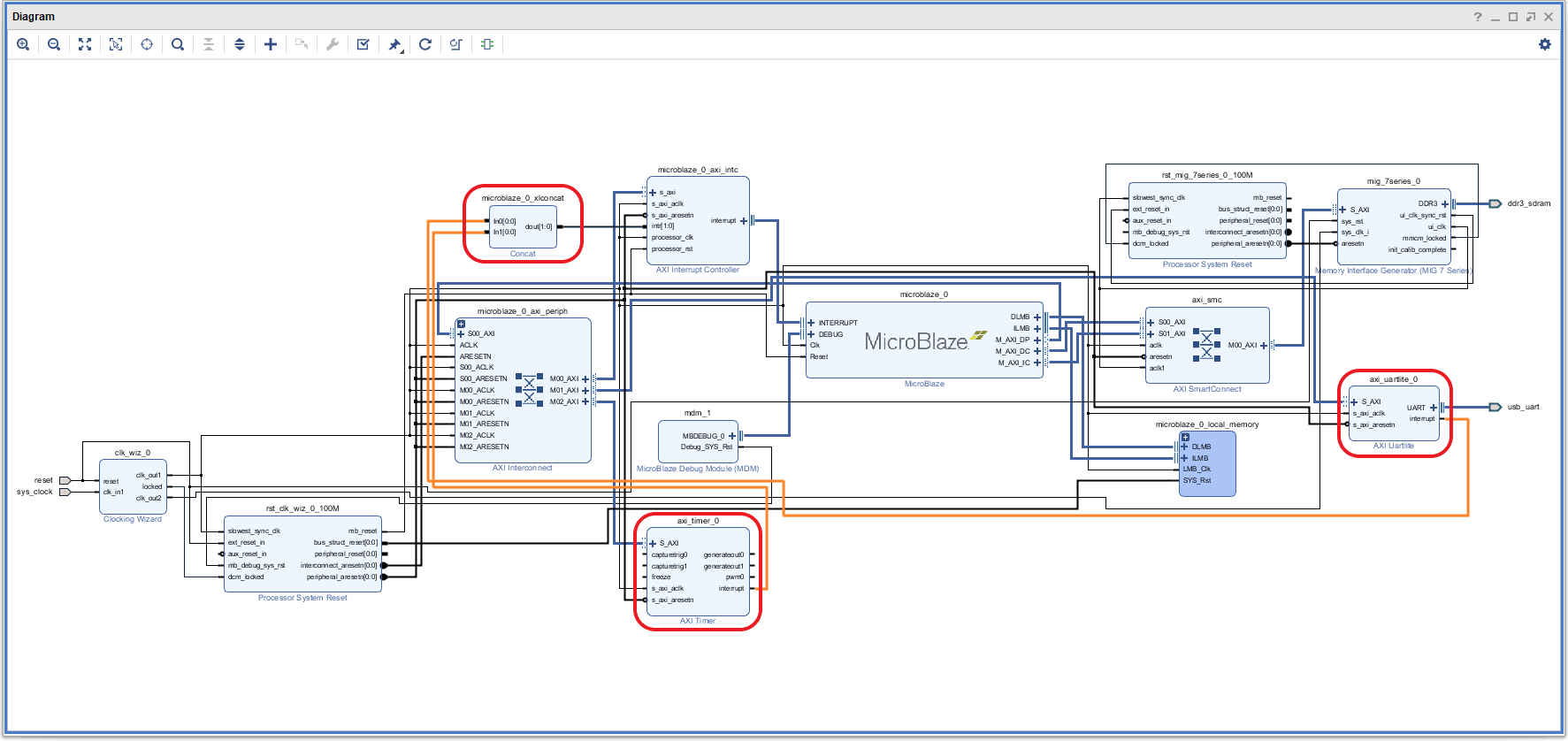The height and width of the screenshot is (741, 1568).
Task: Expand the microblaze_0_axi_periph block hierarchy
Action: (461, 324)
